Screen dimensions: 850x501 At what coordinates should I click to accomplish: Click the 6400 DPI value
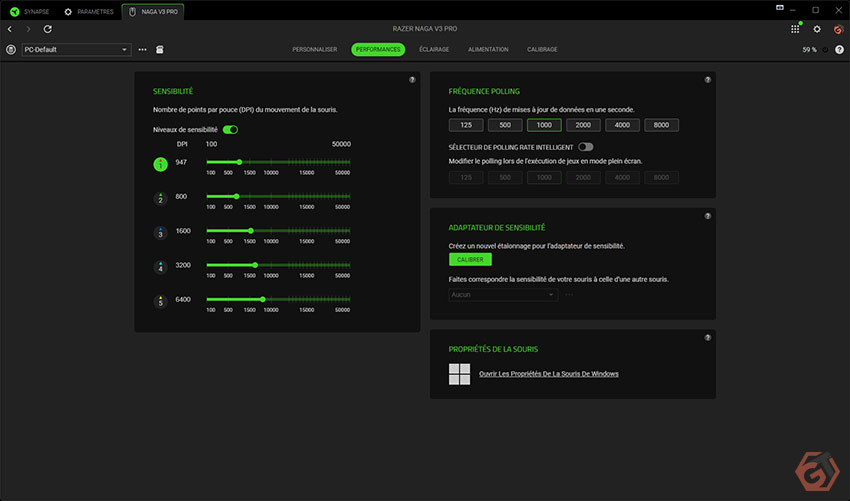coord(183,299)
